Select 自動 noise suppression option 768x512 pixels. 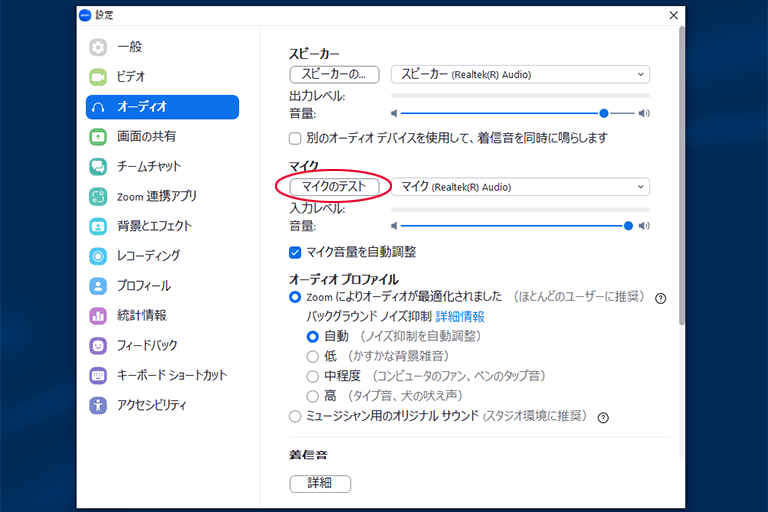point(312,337)
